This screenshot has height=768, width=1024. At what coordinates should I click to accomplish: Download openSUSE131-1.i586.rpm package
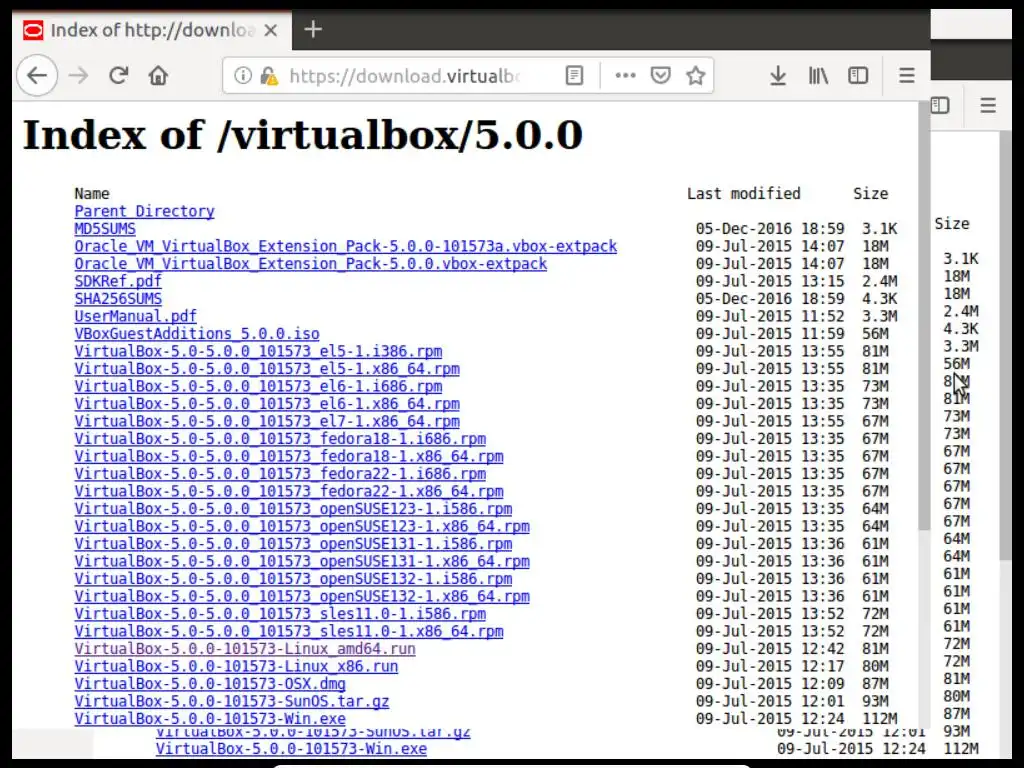293,544
